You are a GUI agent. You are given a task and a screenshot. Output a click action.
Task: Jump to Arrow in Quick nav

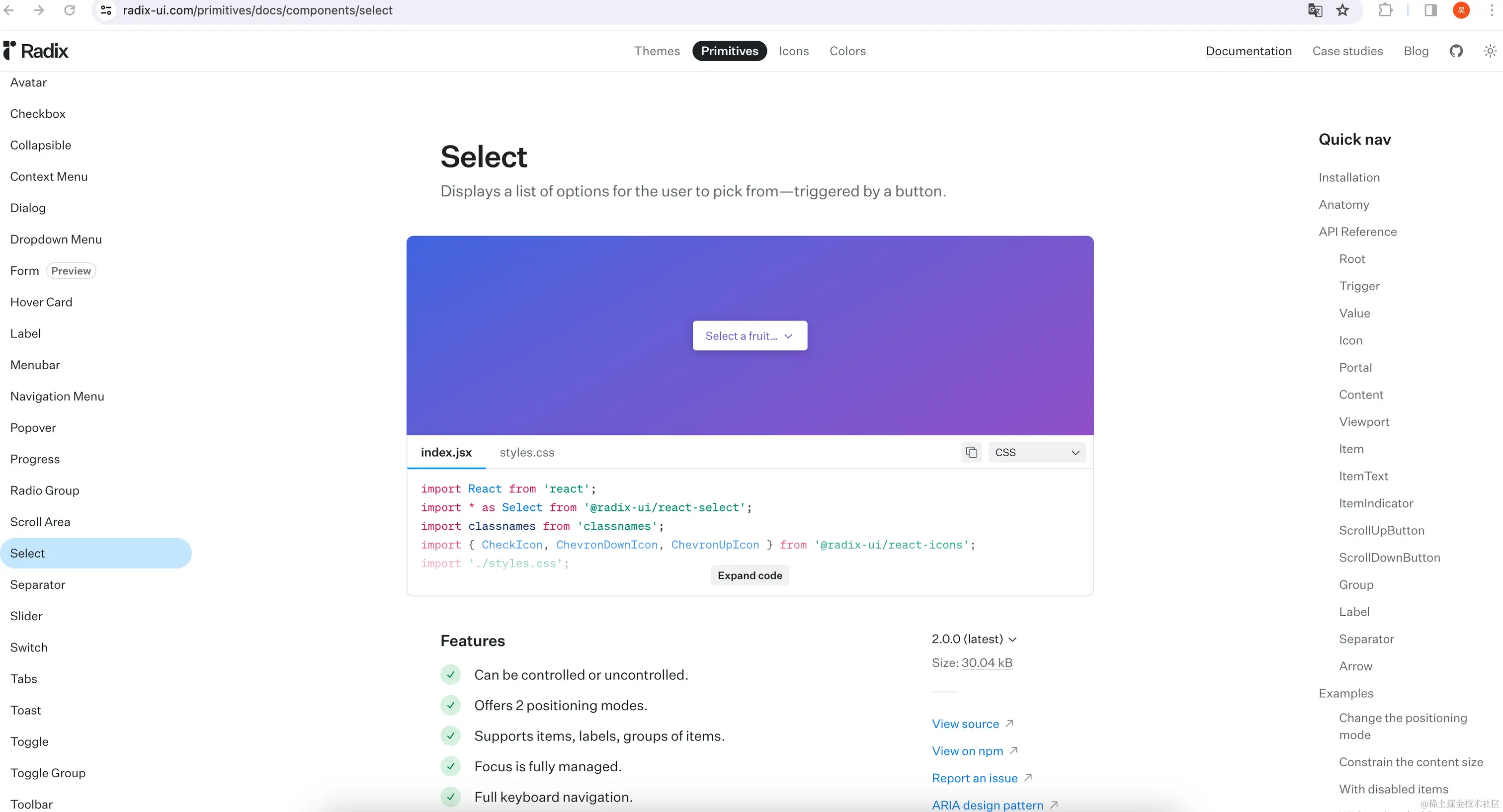tap(1355, 666)
